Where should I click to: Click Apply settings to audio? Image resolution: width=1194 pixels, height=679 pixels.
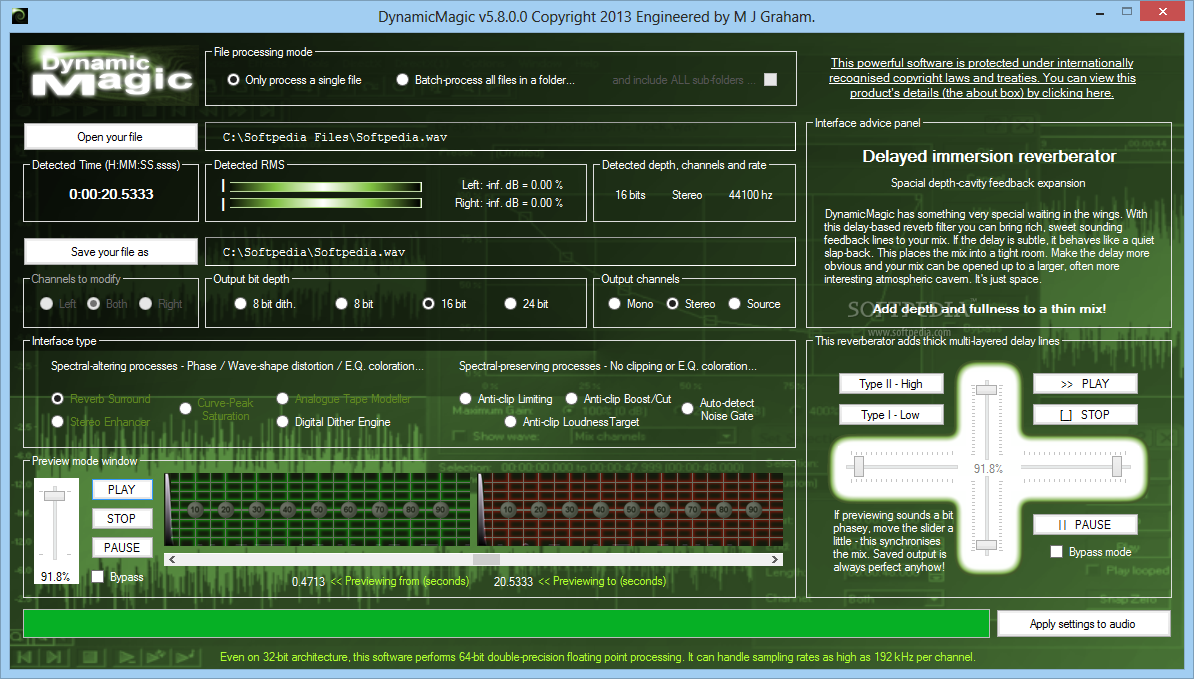pos(1083,624)
